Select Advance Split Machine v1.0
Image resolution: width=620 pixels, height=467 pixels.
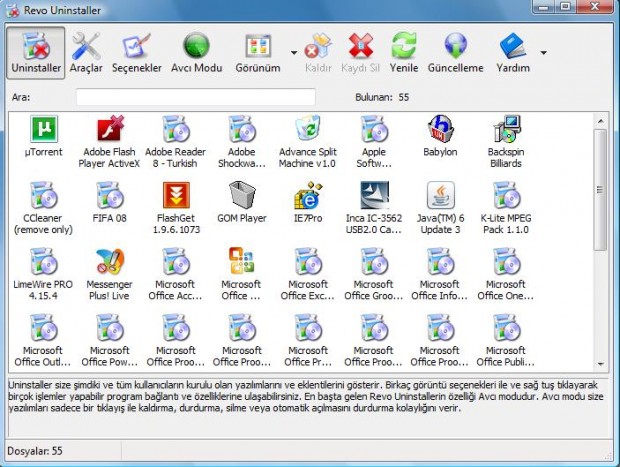(308, 142)
